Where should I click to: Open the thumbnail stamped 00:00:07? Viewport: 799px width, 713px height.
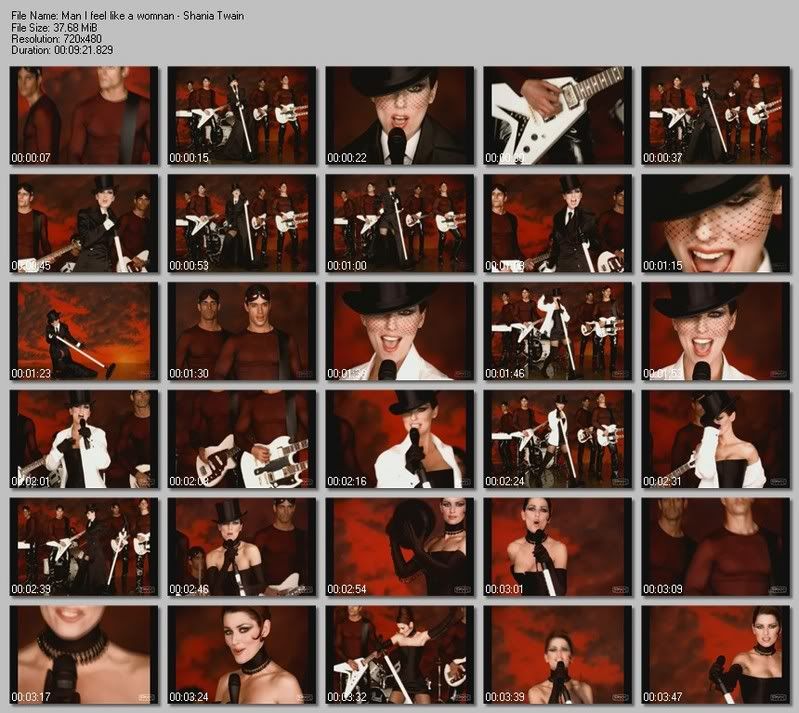[84, 116]
